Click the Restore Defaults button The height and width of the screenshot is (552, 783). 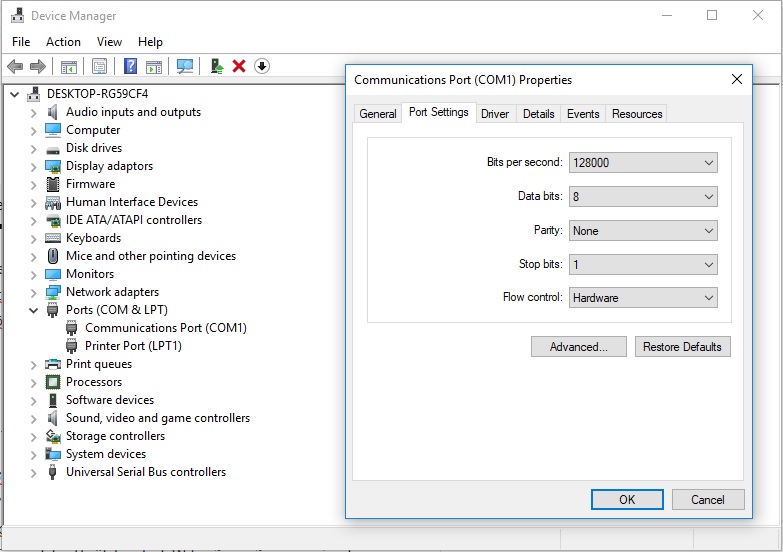[x=682, y=347]
